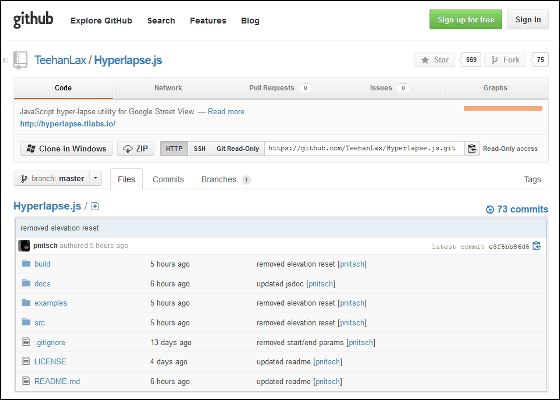Click the Sign in button

click(x=528, y=19)
